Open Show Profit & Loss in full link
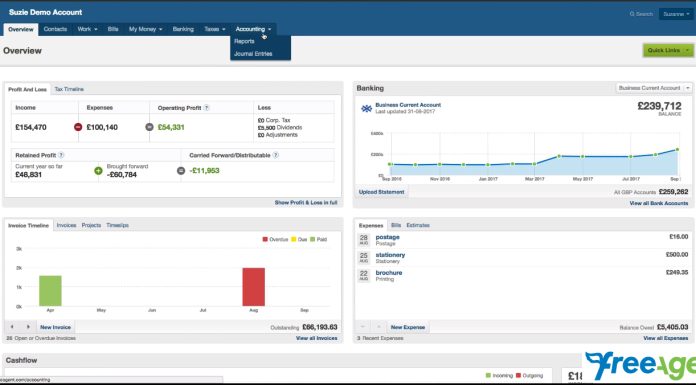This screenshot has width=696, height=385. [306, 202]
